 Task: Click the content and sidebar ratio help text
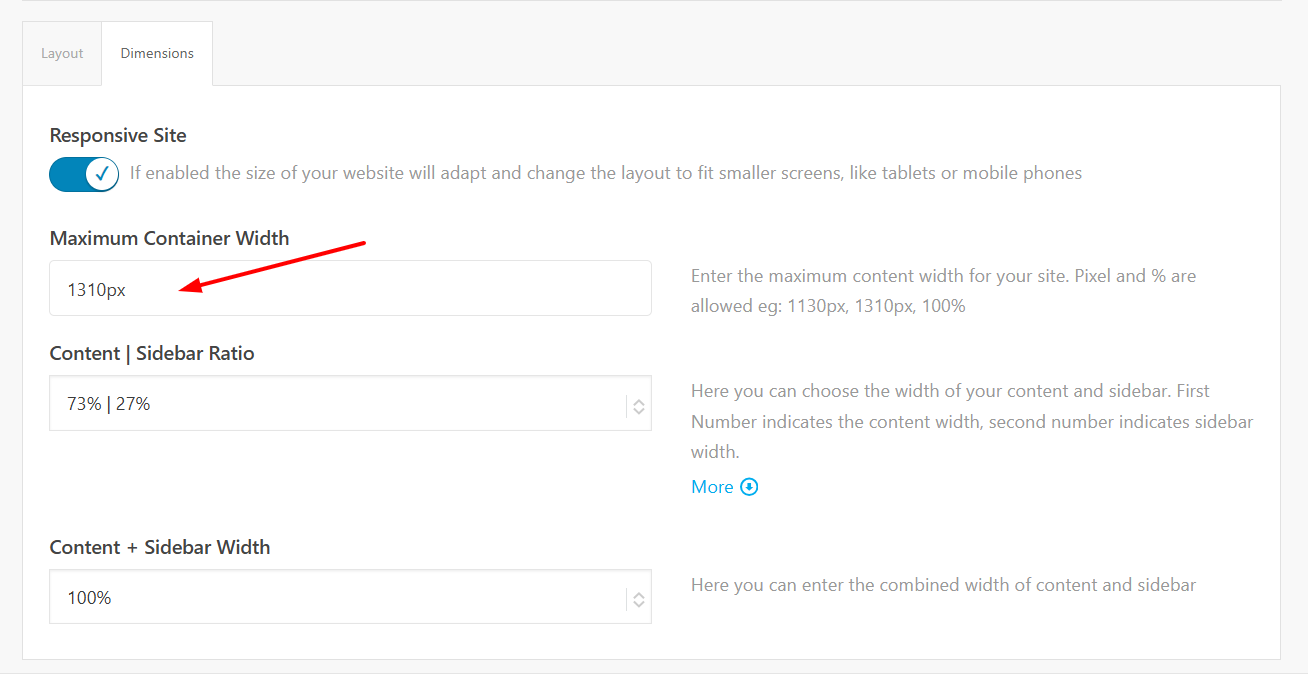pyautogui.click(x=971, y=421)
